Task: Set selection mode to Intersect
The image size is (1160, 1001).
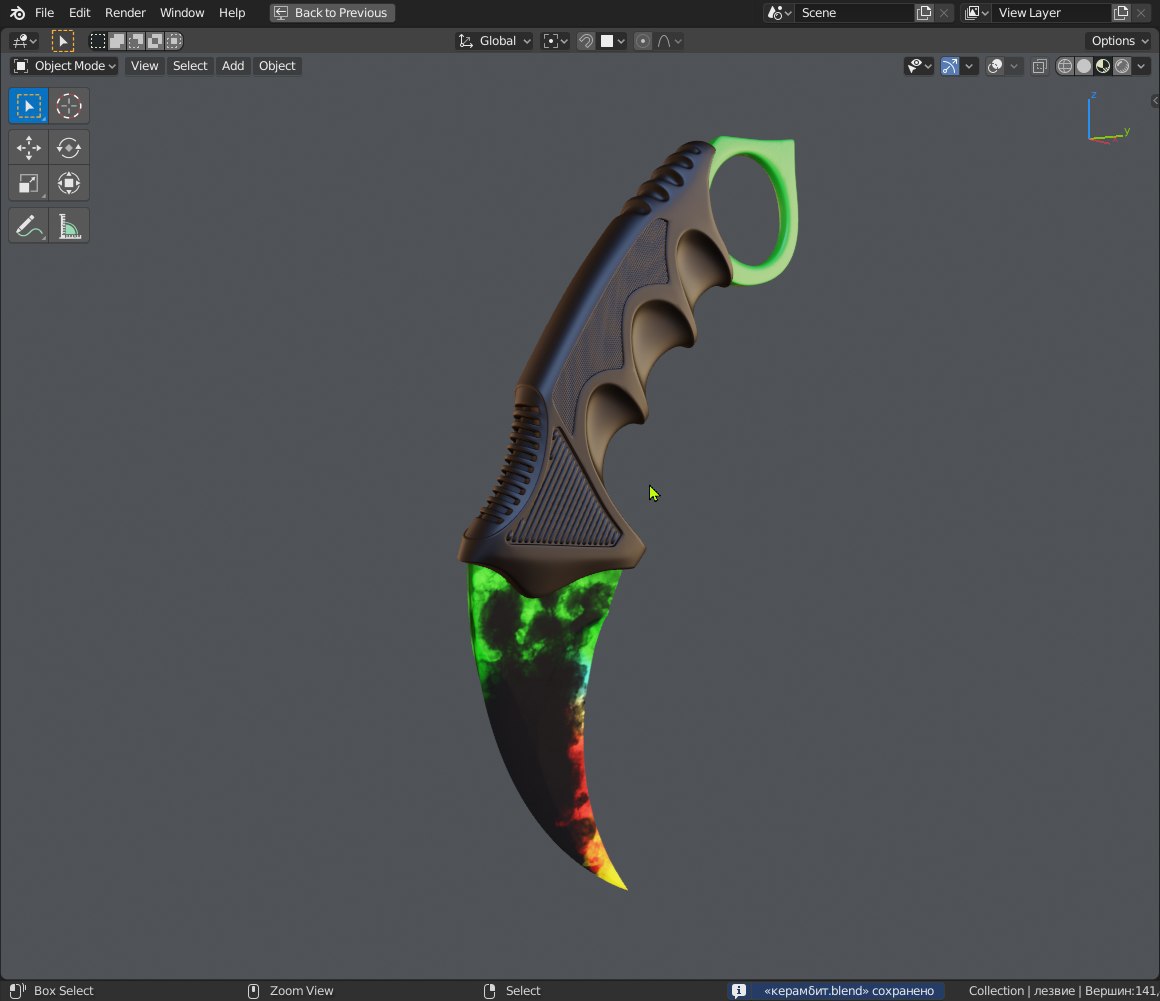Action: pyautogui.click(x=174, y=41)
